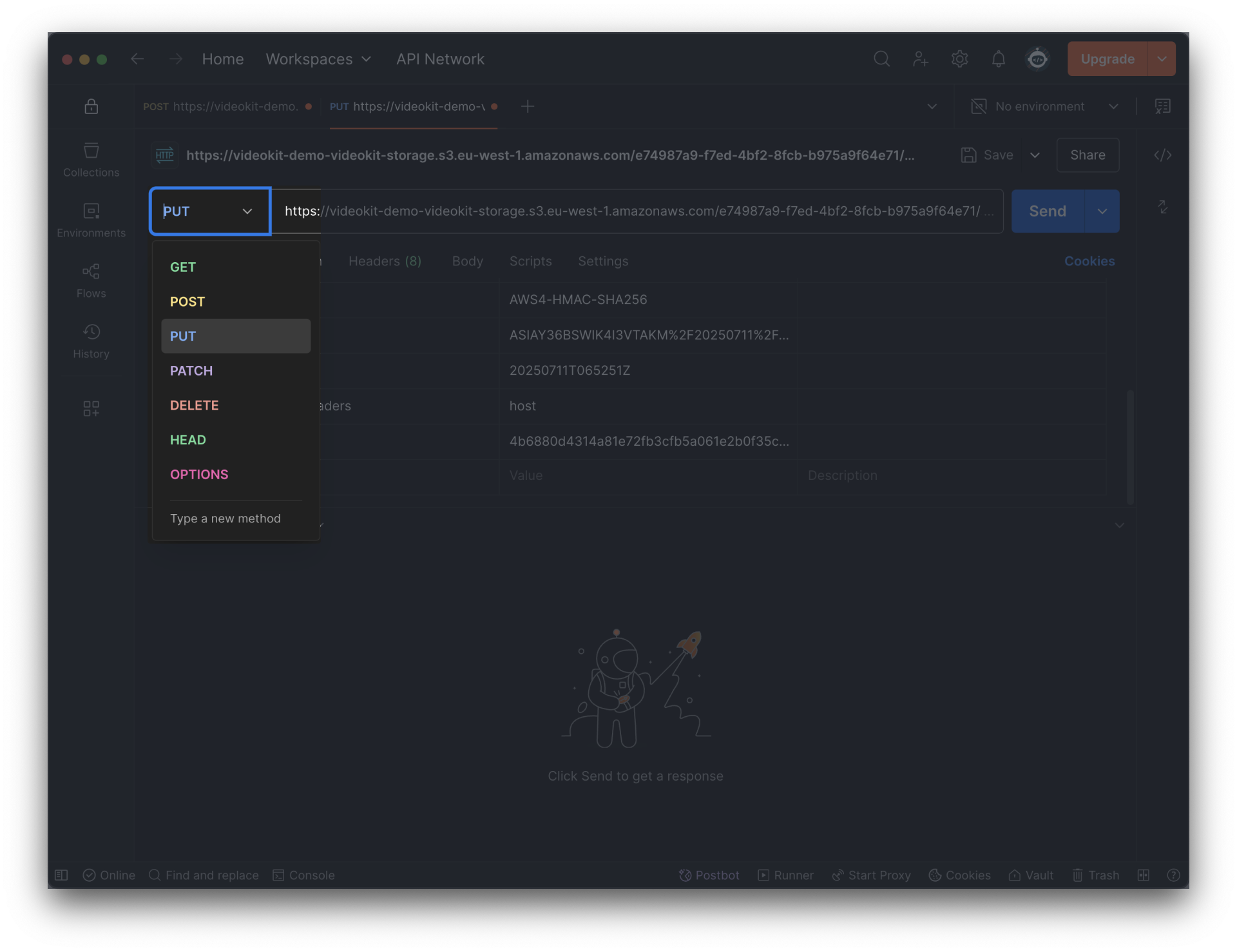
Task: Open the Environments sidebar panel
Action: [x=91, y=220]
